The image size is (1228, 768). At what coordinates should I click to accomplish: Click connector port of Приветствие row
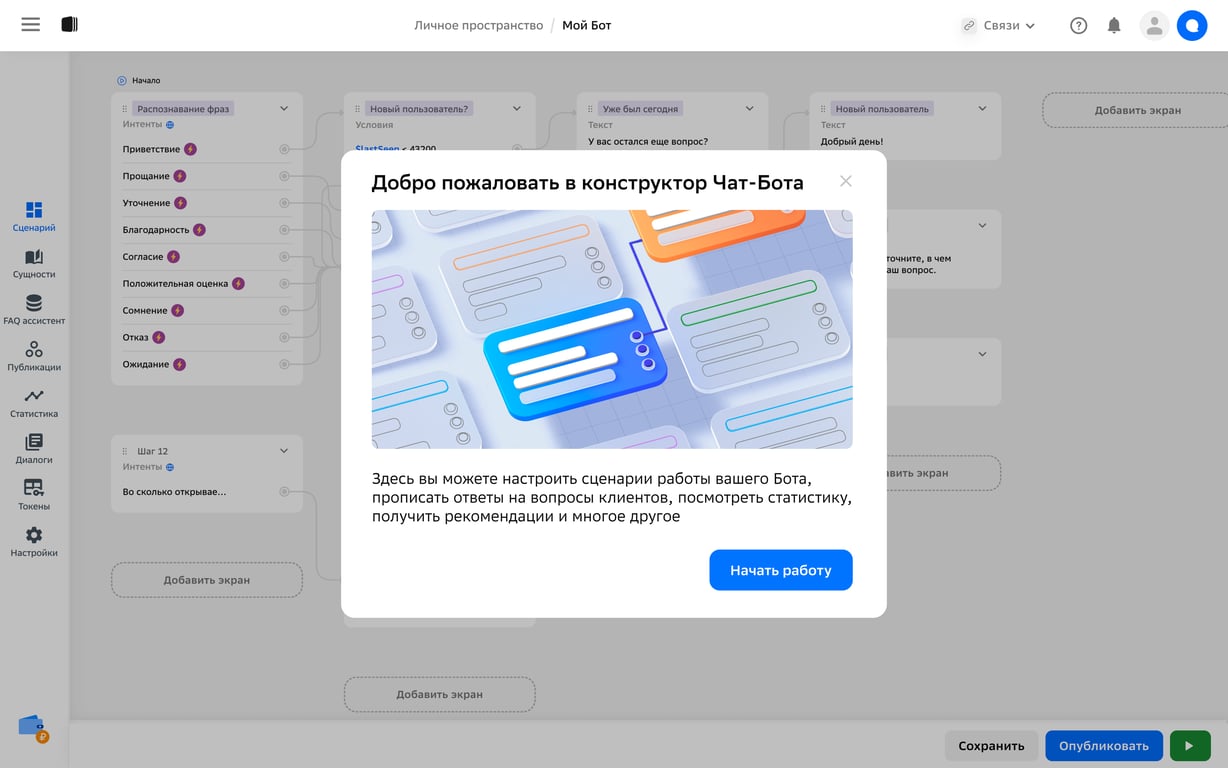pyautogui.click(x=284, y=149)
